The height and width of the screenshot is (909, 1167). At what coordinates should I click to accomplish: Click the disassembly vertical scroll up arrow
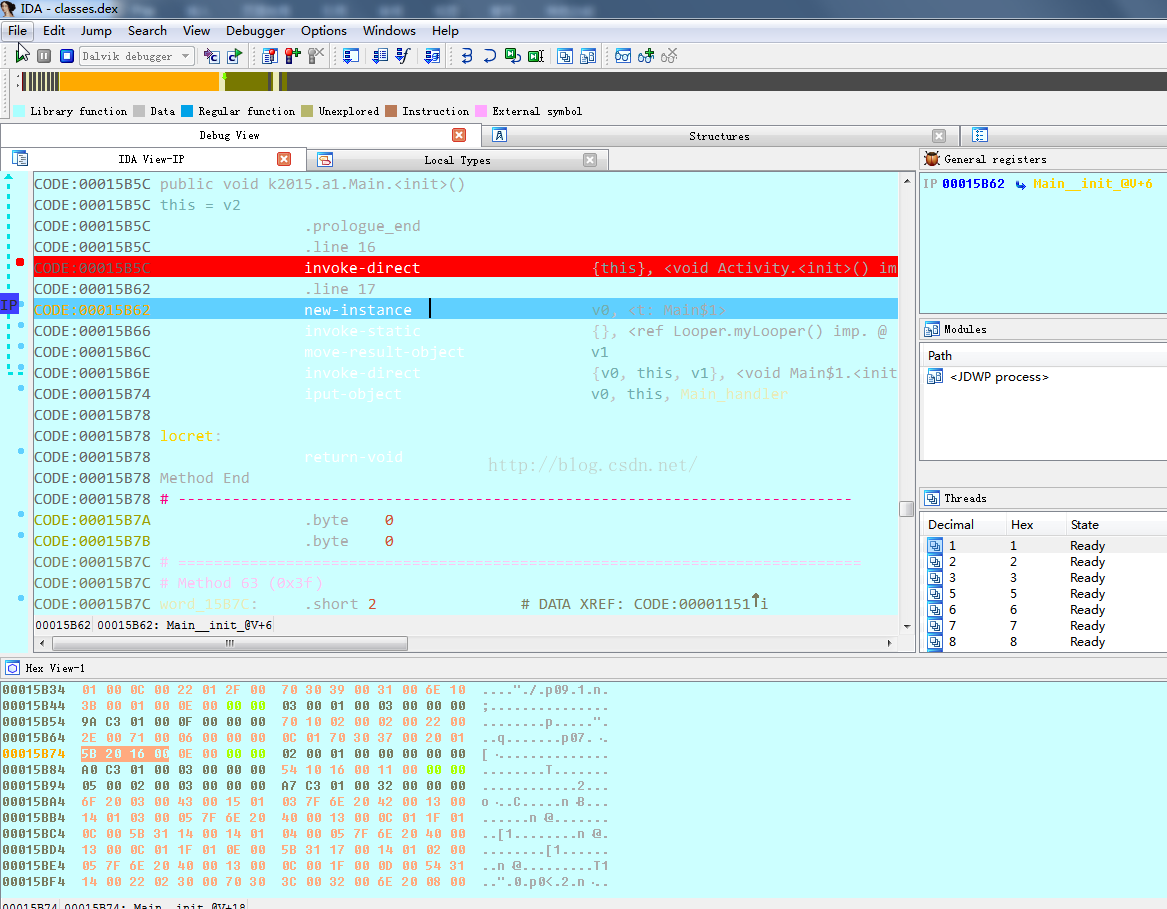[907, 181]
